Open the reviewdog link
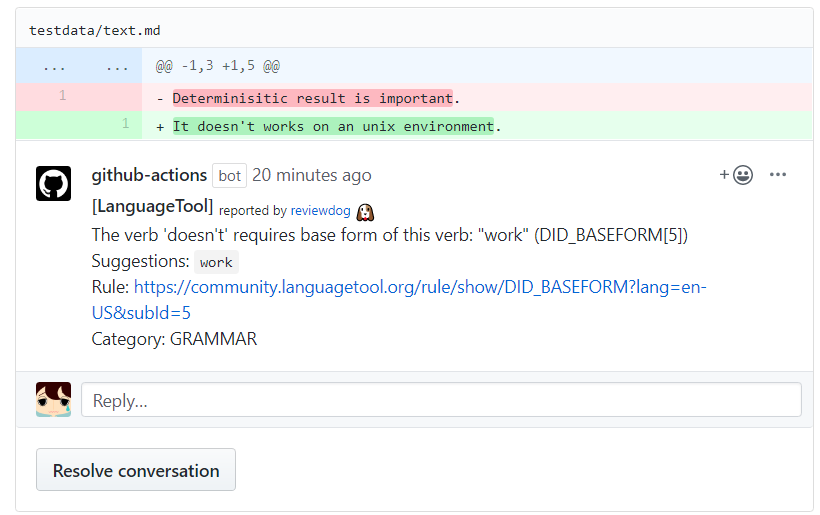Image resolution: width=820 pixels, height=515 pixels. (320, 211)
